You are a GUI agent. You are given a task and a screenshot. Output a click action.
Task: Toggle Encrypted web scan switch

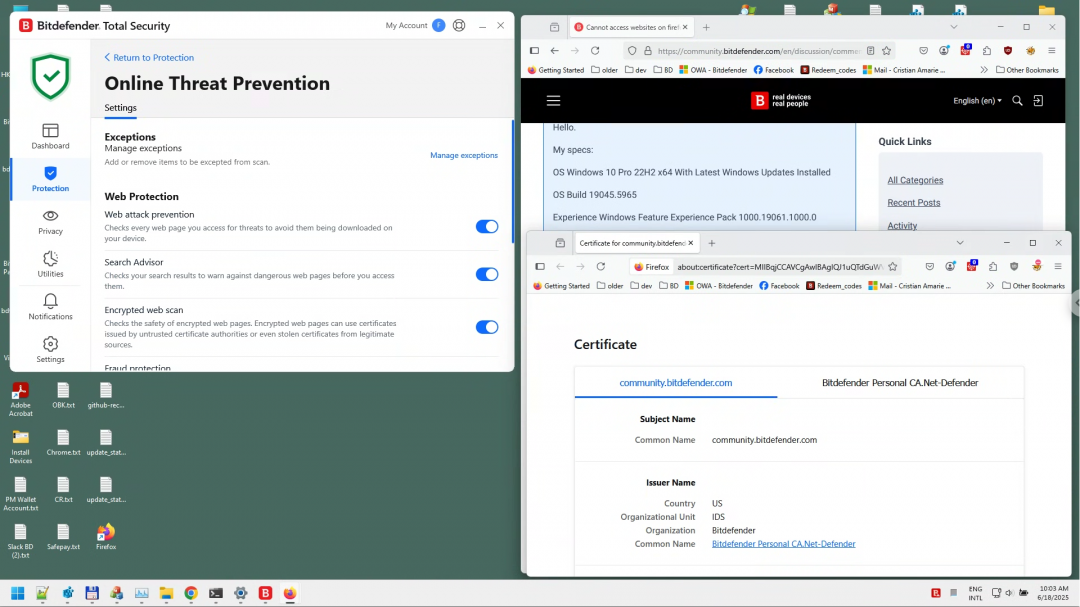(487, 327)
